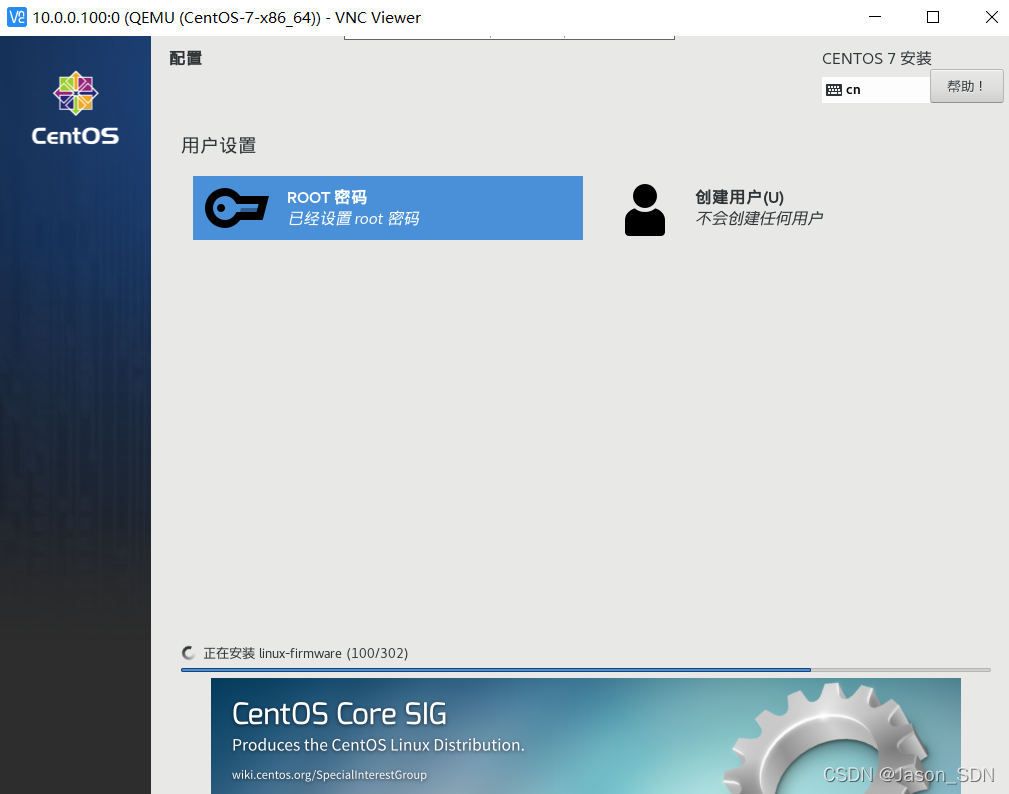Click the CentOS logo in the sidebar
Screen dimensions: 1009x794
pyautogui.click(x=75, y=108)
